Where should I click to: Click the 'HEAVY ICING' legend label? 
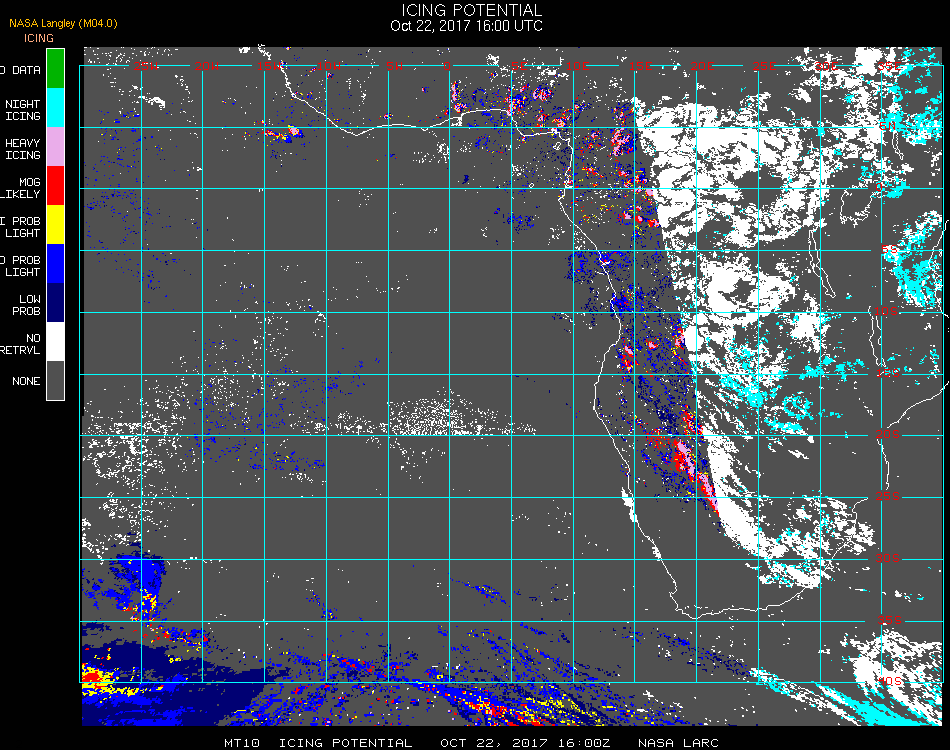point(23,149)
